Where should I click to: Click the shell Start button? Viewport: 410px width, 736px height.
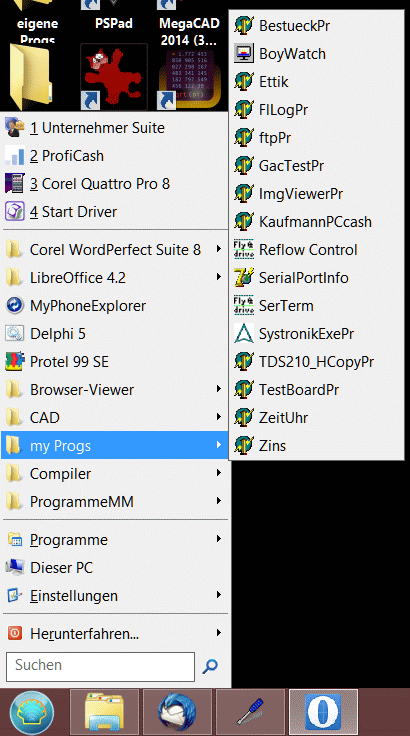[x=32, y=713]
